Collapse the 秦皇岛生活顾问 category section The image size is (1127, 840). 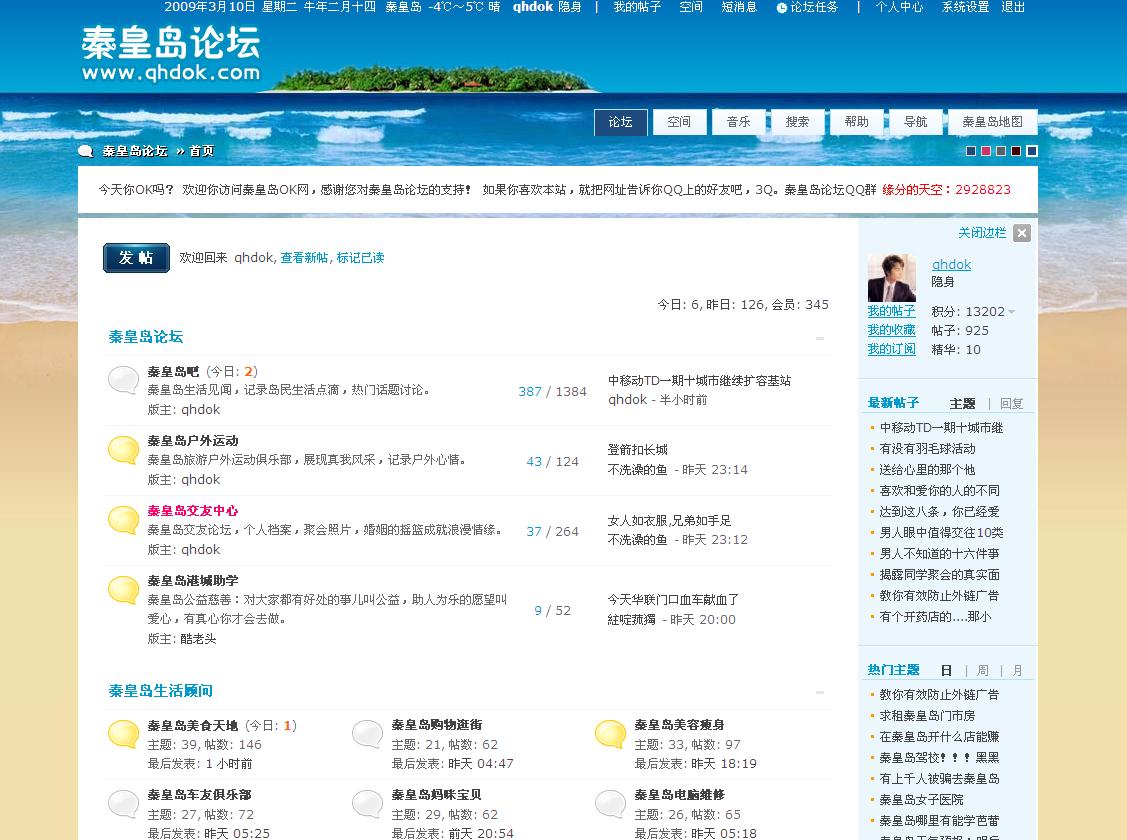click(x=819, y=692)
